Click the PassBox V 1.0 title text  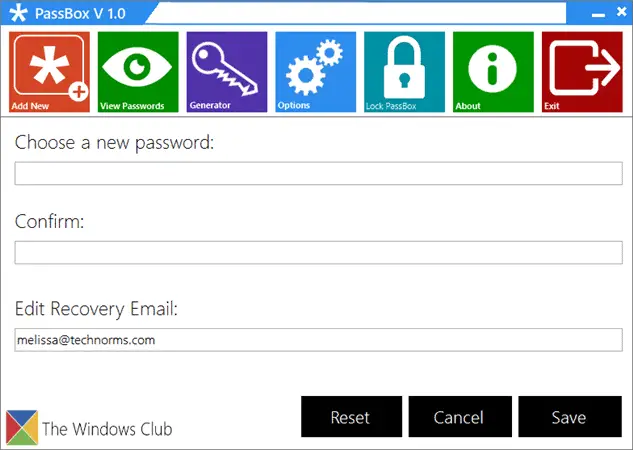coord(80,14)
